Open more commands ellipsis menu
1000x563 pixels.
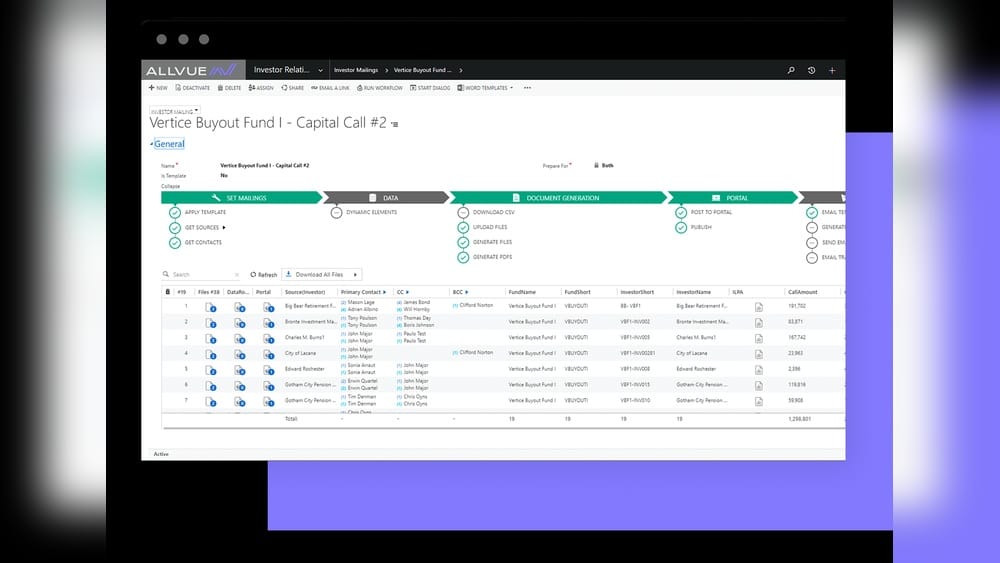[x=527, y=88]
